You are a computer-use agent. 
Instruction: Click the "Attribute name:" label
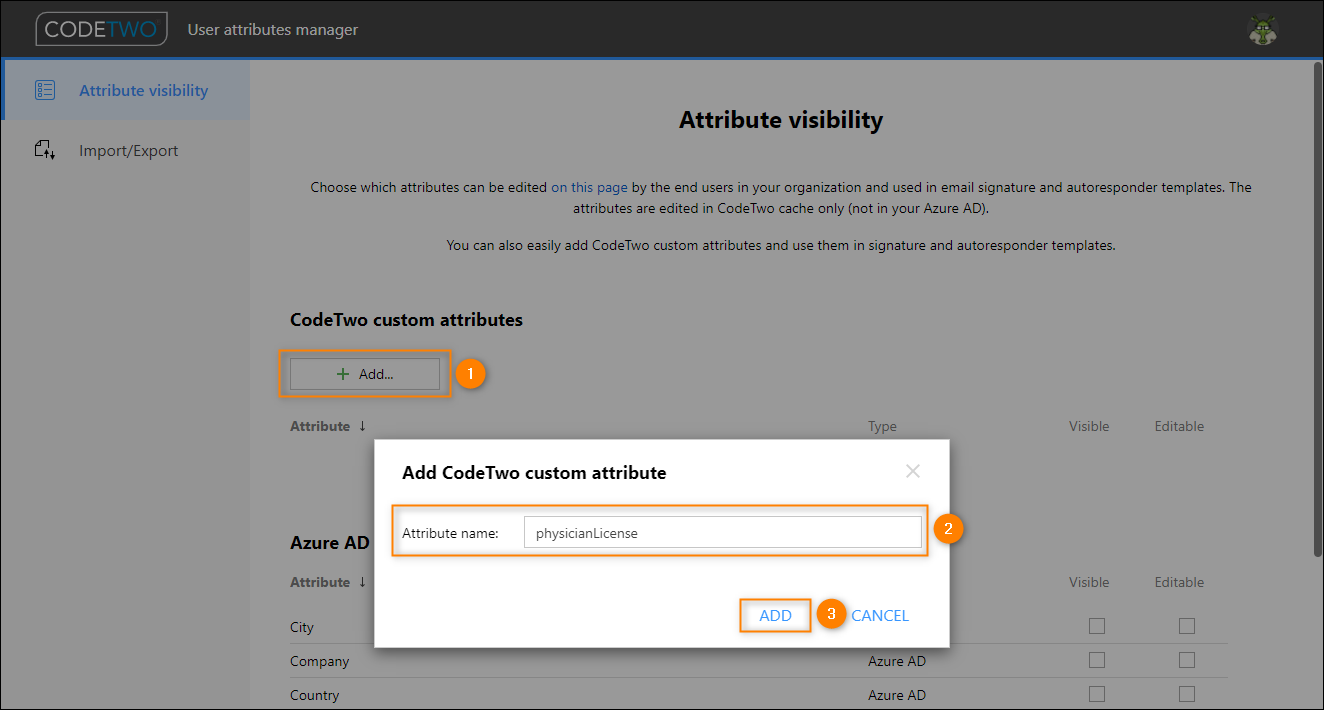(x=450, y=533)
